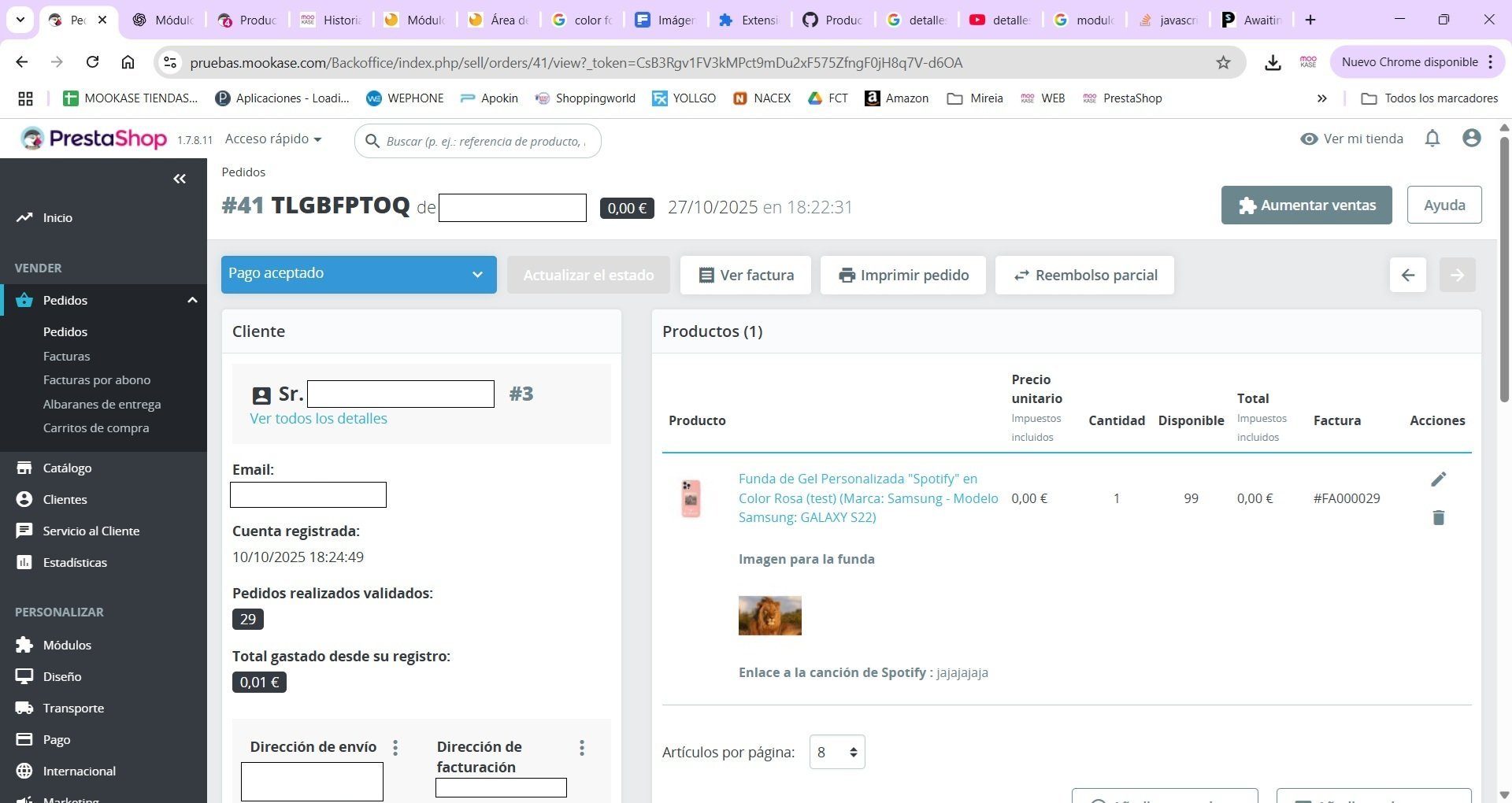The image size is (1512, 803).
Task: Click the Ver mi tienda eye icon
Action: (x=1309, y=139)
